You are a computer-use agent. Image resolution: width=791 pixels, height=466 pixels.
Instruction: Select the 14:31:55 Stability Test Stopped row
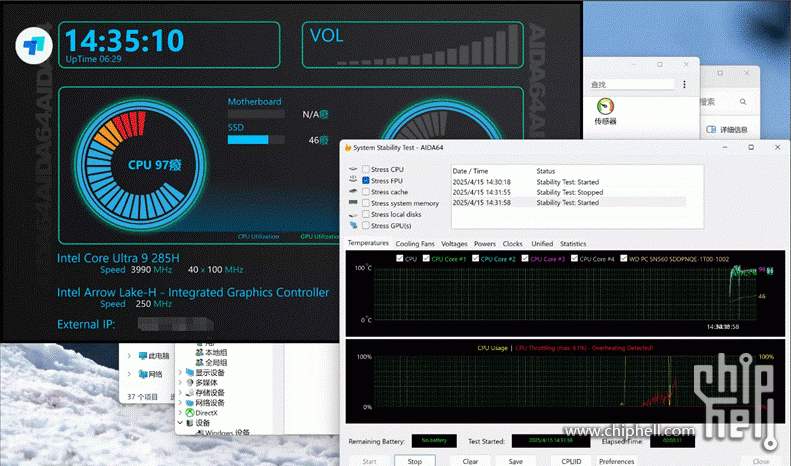569,192
